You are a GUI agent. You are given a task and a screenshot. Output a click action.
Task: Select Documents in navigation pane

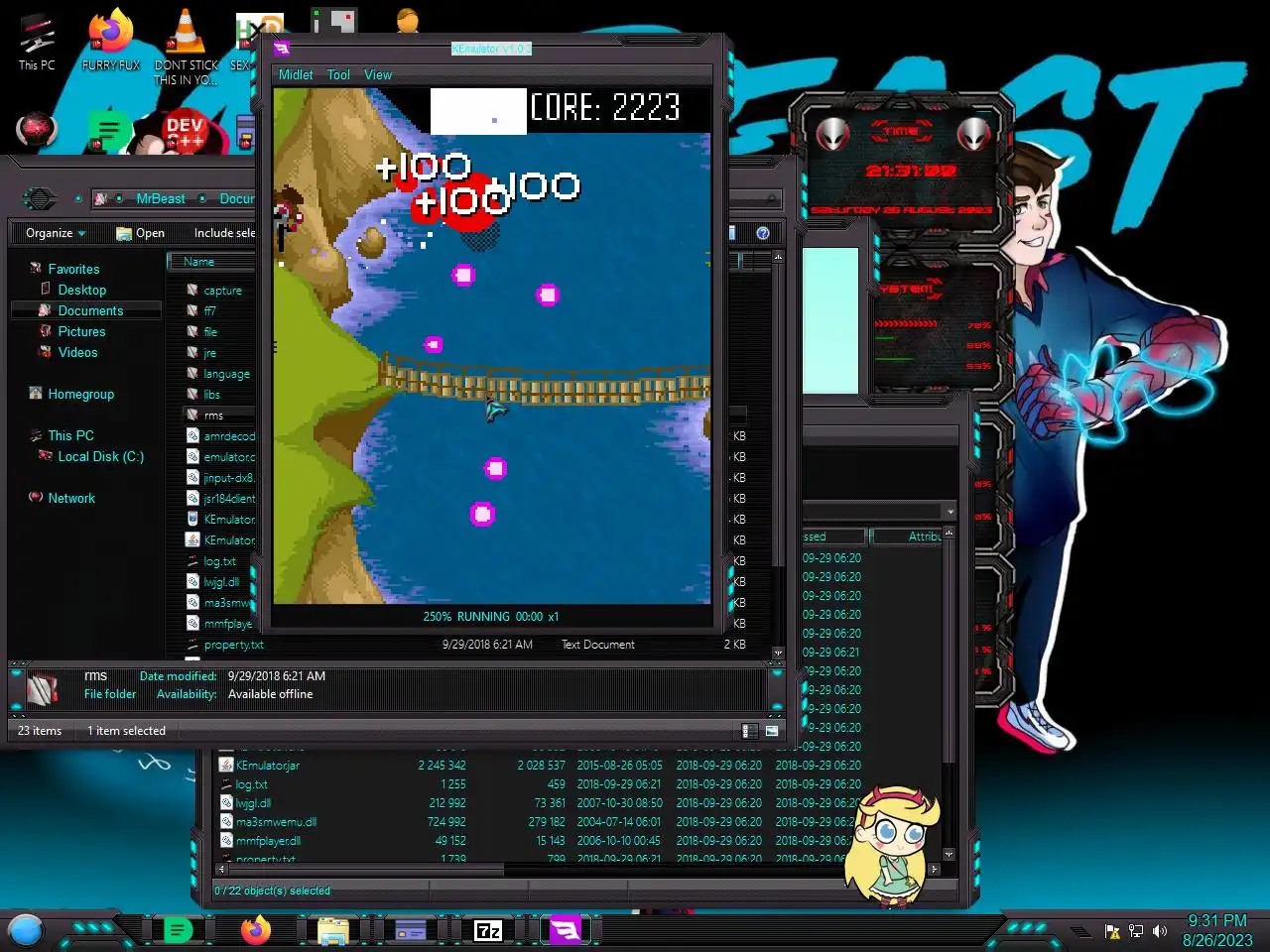[90, 310]
